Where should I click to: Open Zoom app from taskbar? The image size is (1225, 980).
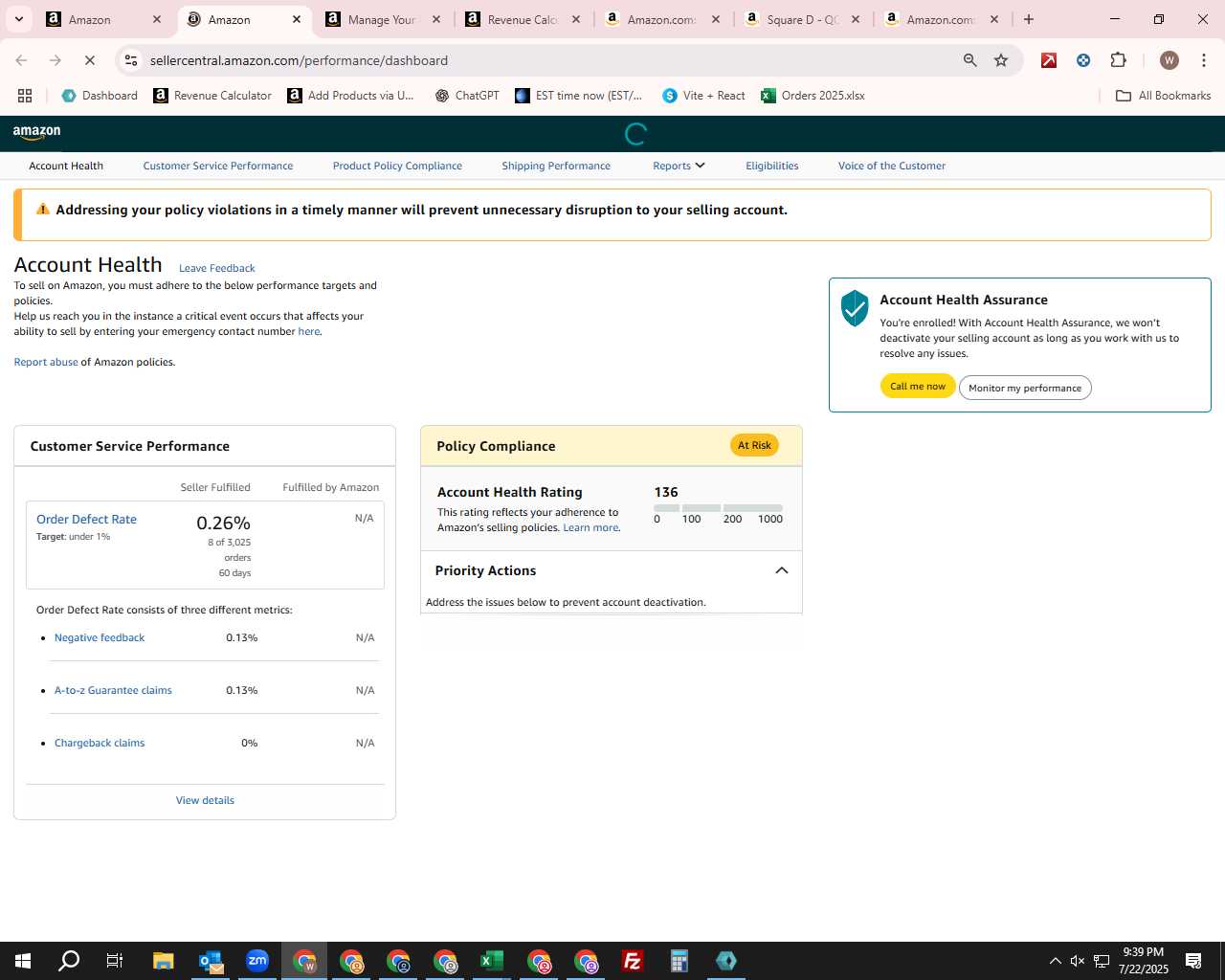coord(257,961)
